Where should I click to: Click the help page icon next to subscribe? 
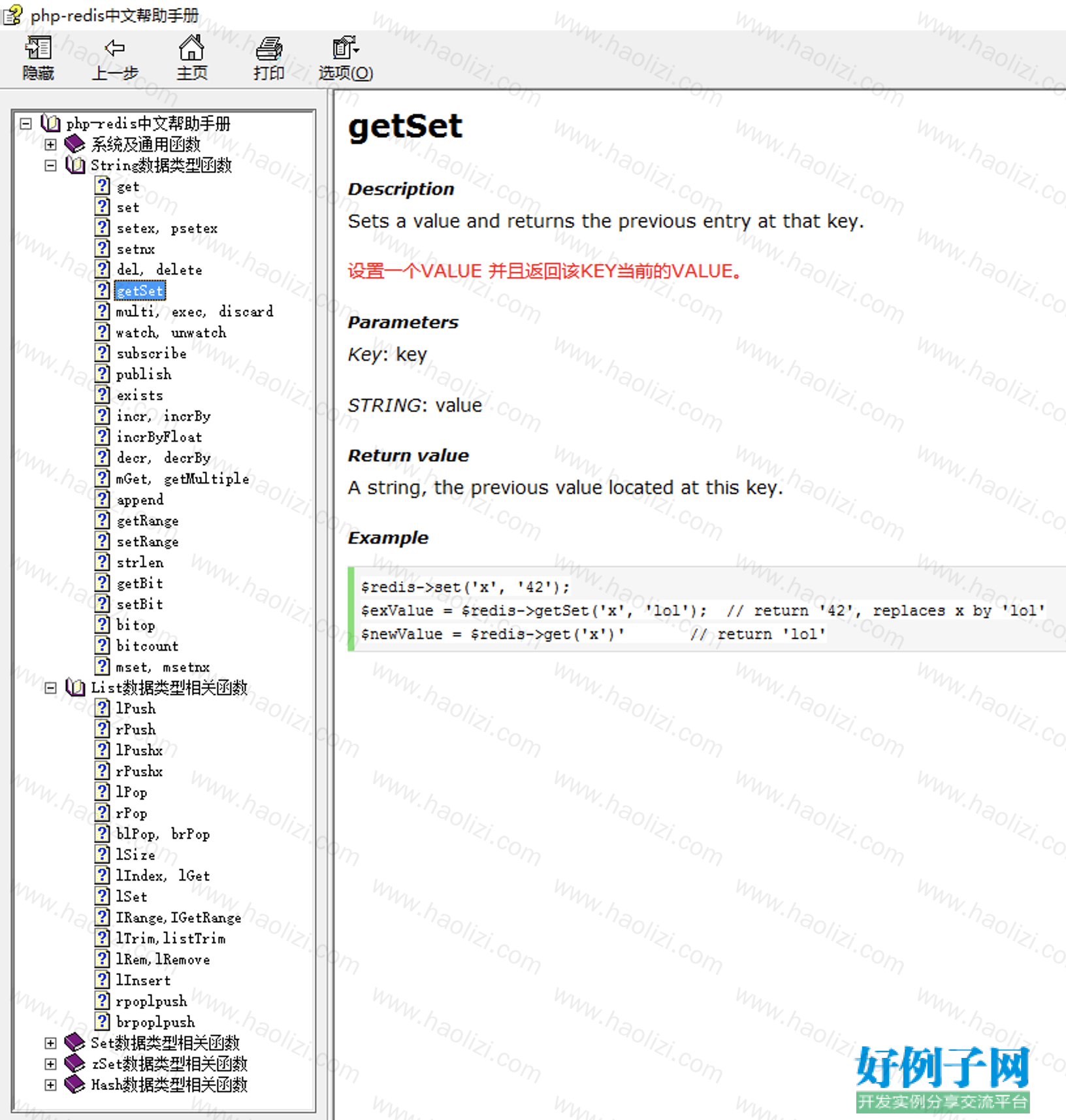pyautogui.click(x=103, y=353)
